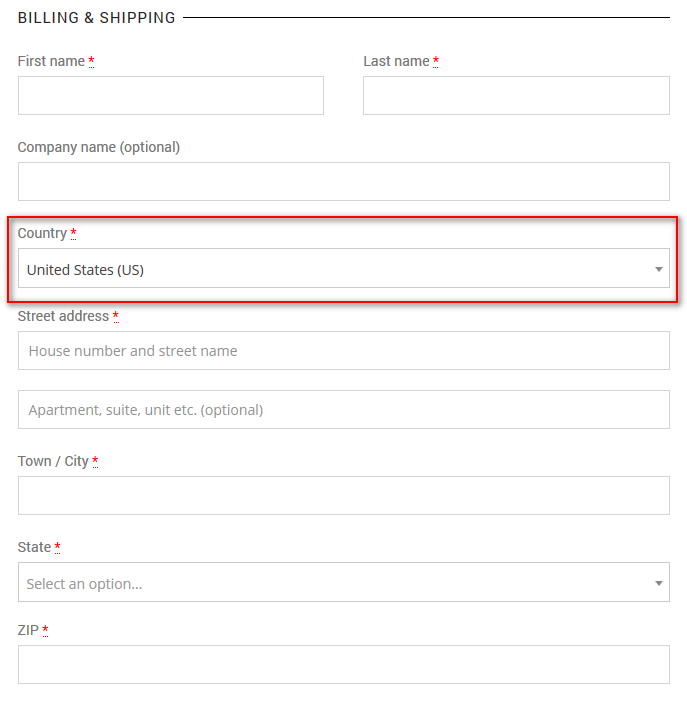
Task: Focus the Apartment, suite, unit field
Action: pyautogui.click(x=343, y=410)
